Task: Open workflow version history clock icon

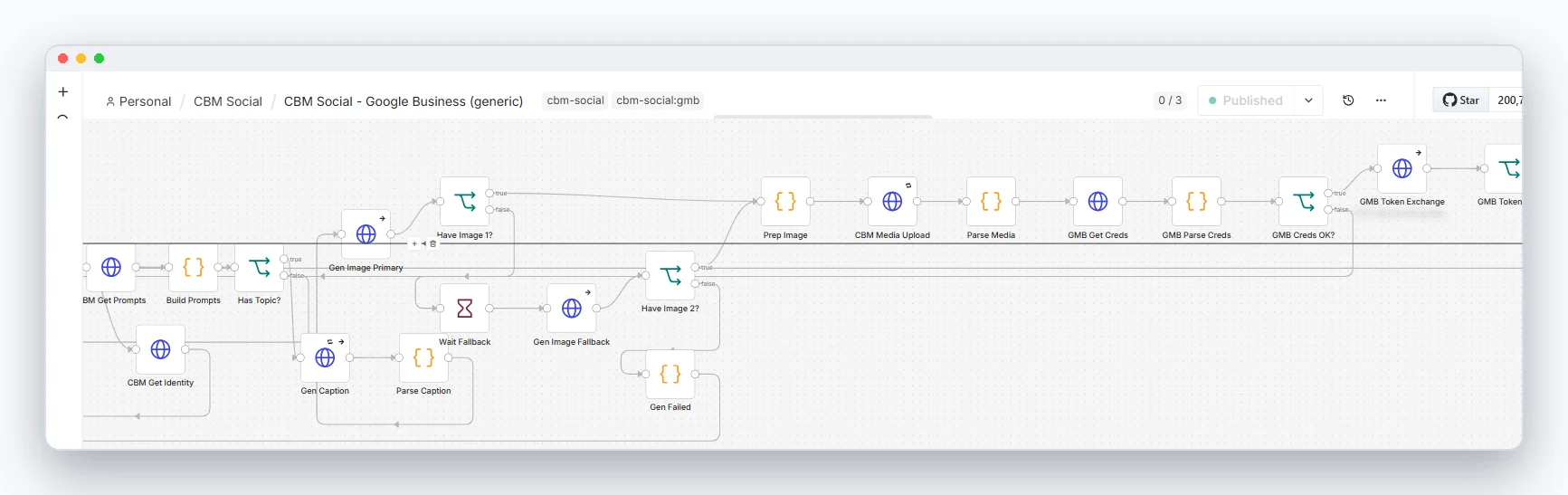Action: 1348,100
